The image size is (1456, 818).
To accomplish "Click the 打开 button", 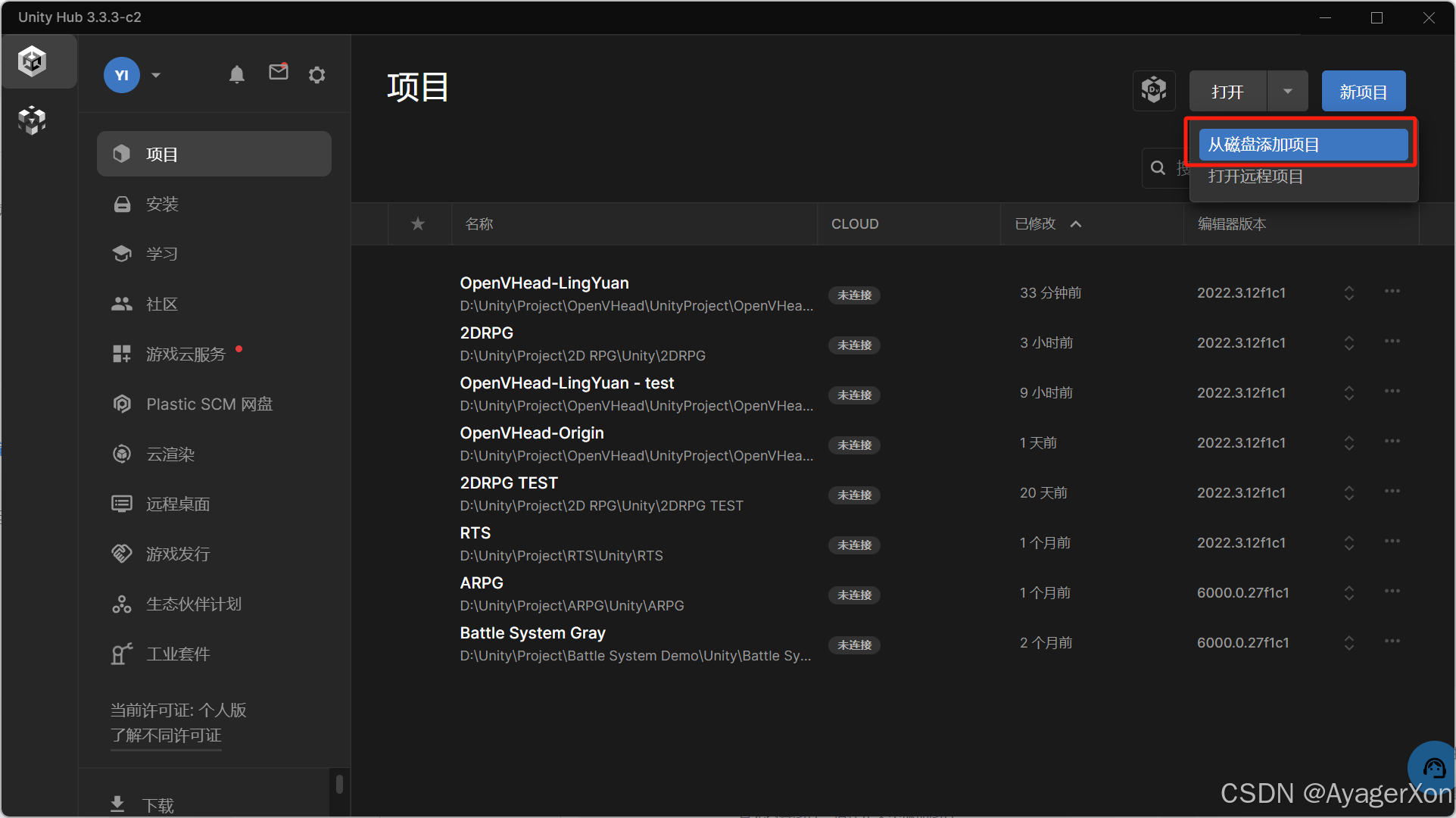I will (x=1227, y=92).
